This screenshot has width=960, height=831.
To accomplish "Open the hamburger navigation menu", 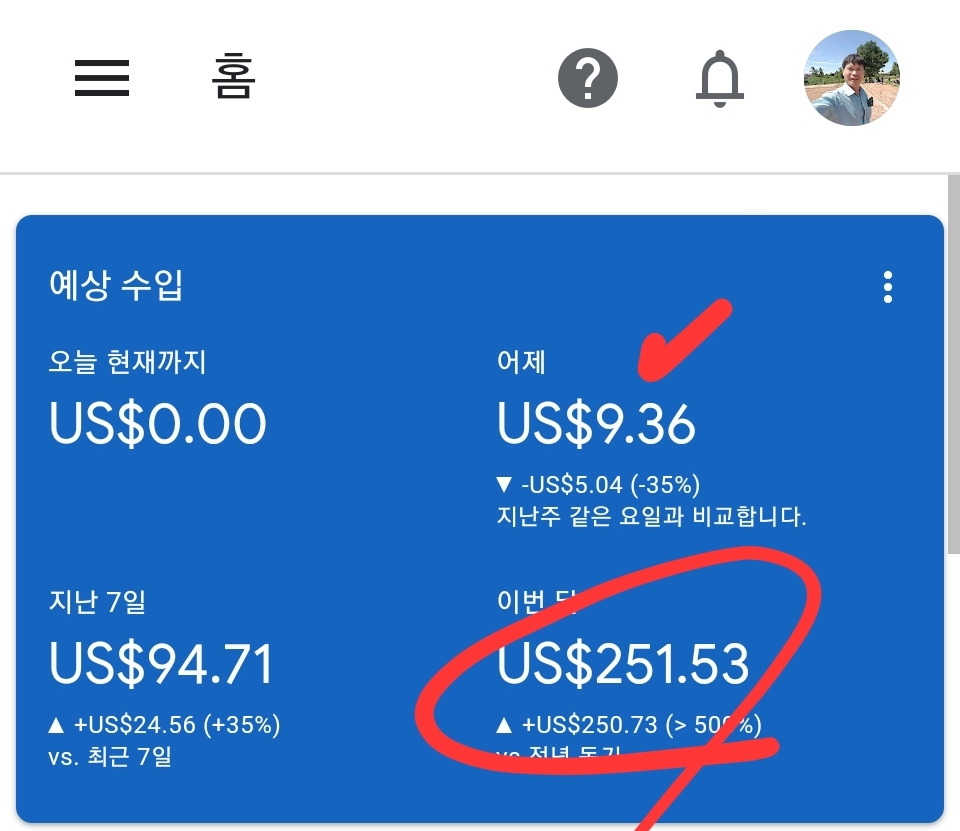I will pos(102,78).
